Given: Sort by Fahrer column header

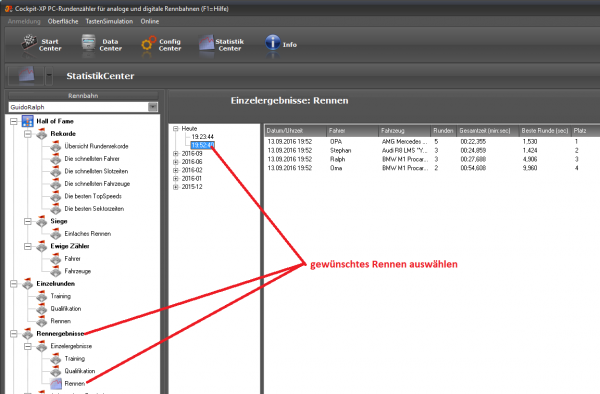Looking at the screenshot, I should tap(352, 131).
